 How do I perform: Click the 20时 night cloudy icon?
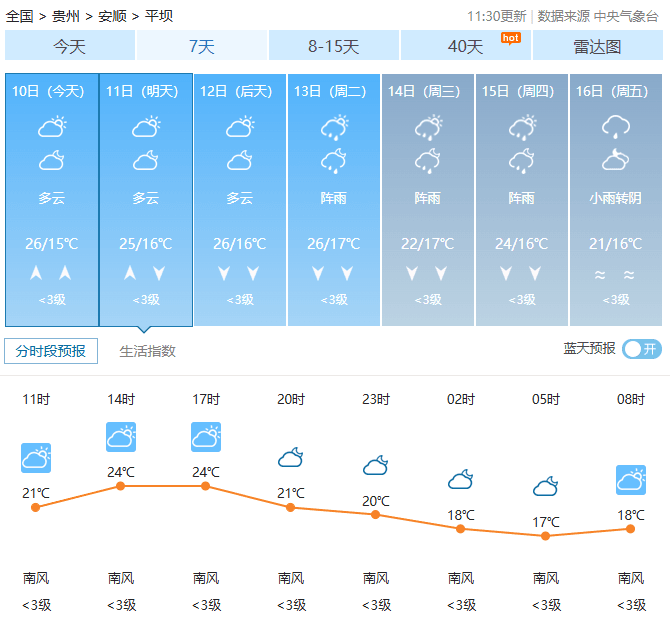click(x=291, y=457)
